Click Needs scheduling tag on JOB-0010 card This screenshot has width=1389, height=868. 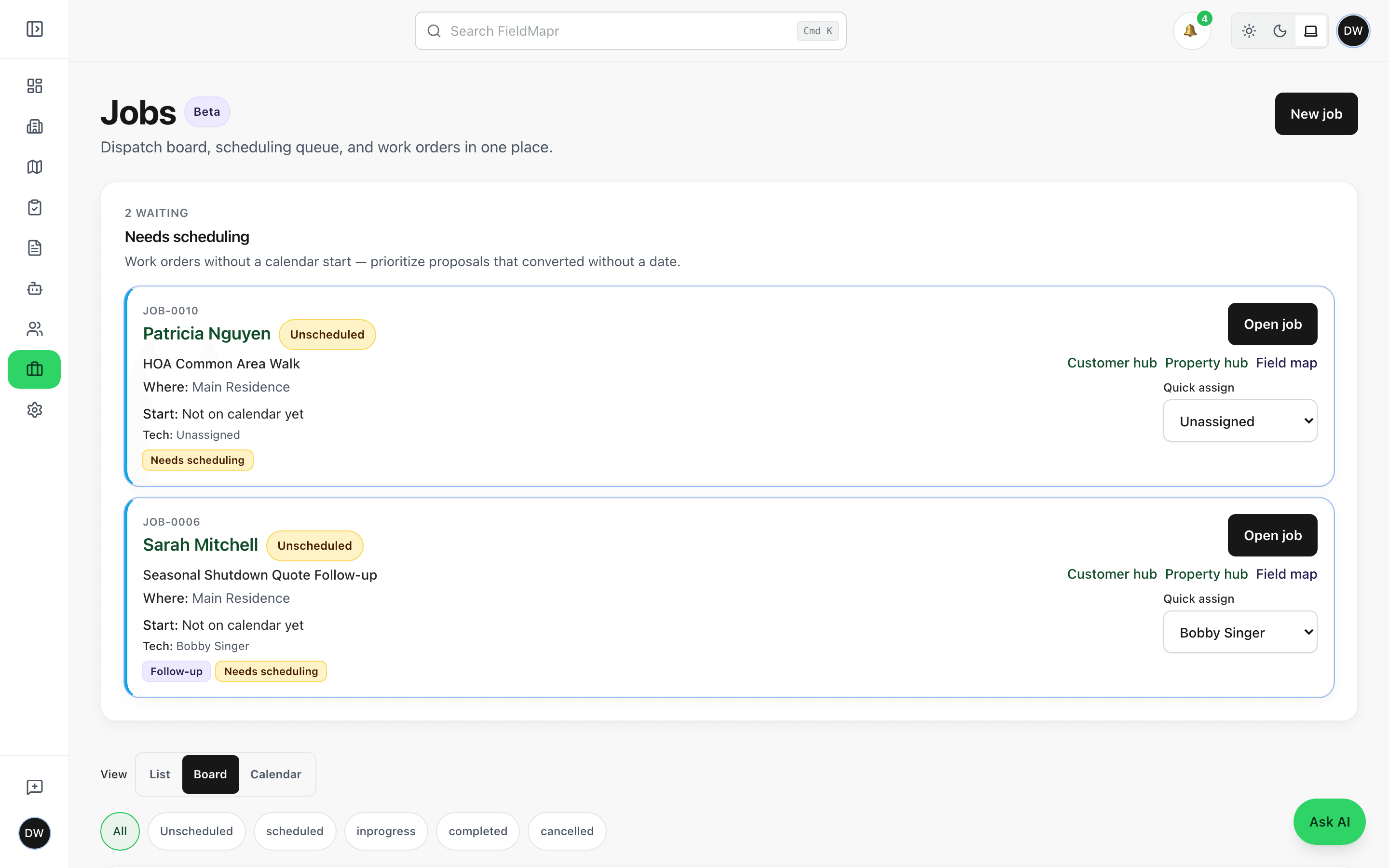197,460
